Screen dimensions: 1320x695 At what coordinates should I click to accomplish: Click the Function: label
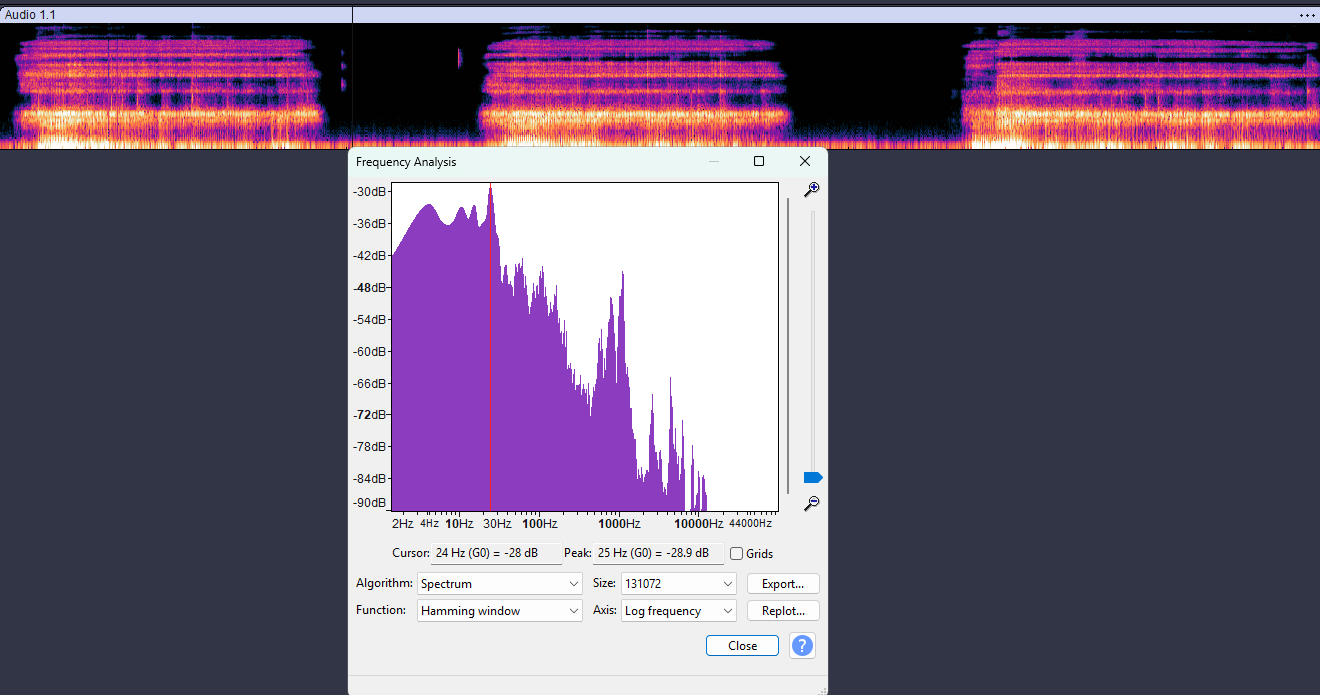(381, 610)
